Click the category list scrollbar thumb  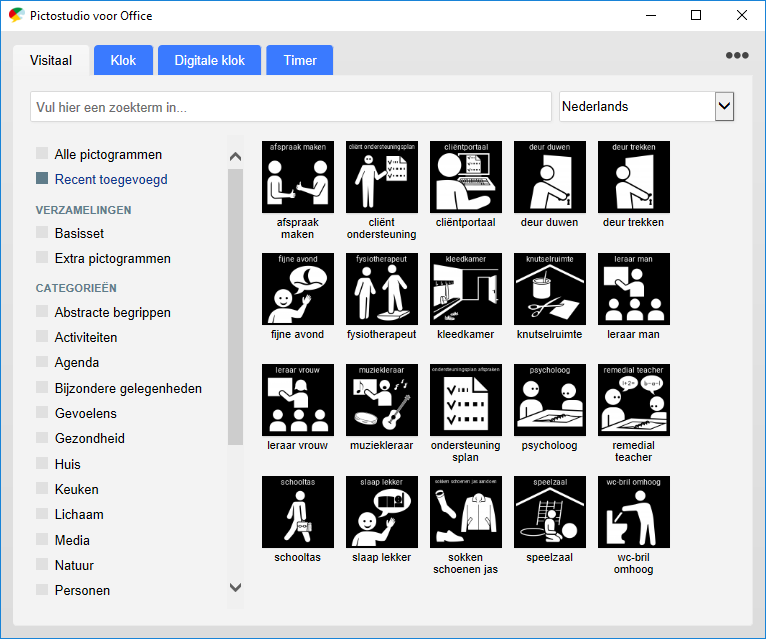[x=235, y=307]
